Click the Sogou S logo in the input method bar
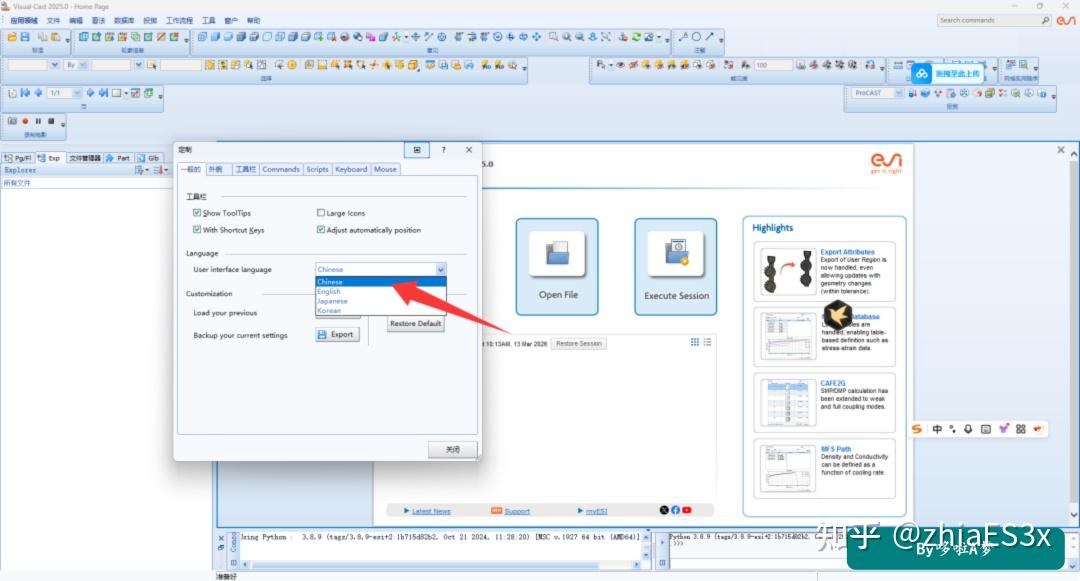Screen dimensions: 1080x581 (917, 429)
